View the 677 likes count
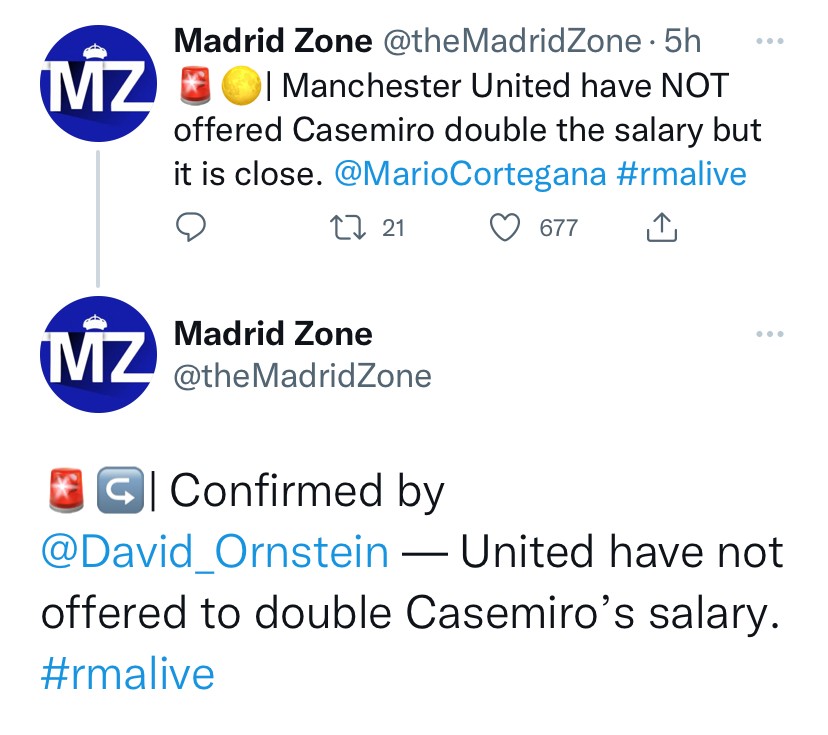This screenshot has width=828, height=735. click(x=558, y=228)
